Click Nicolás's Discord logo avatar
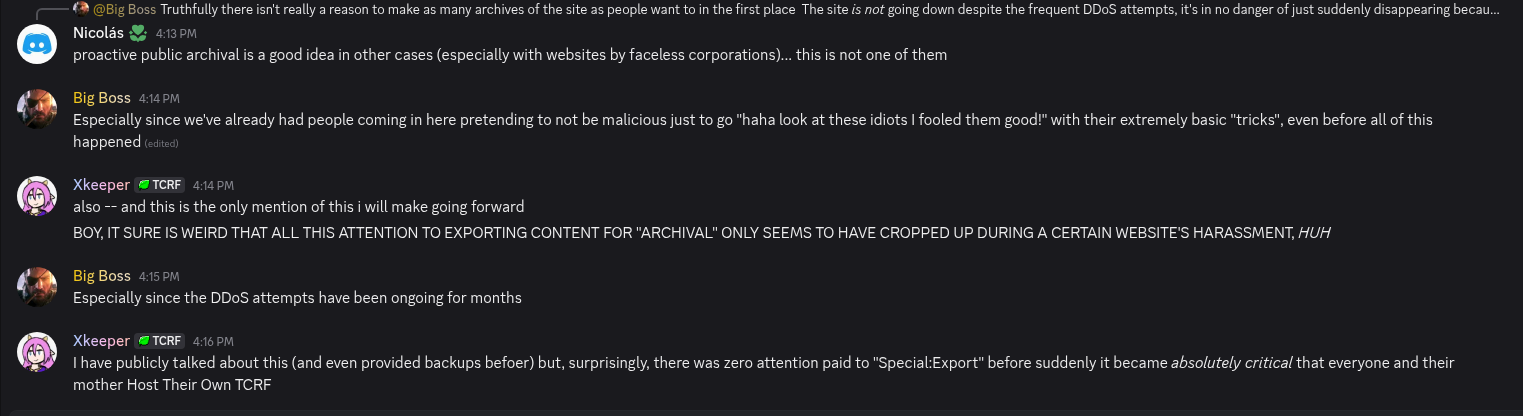This screenshot has height=416, width=1523. (37, 44)
